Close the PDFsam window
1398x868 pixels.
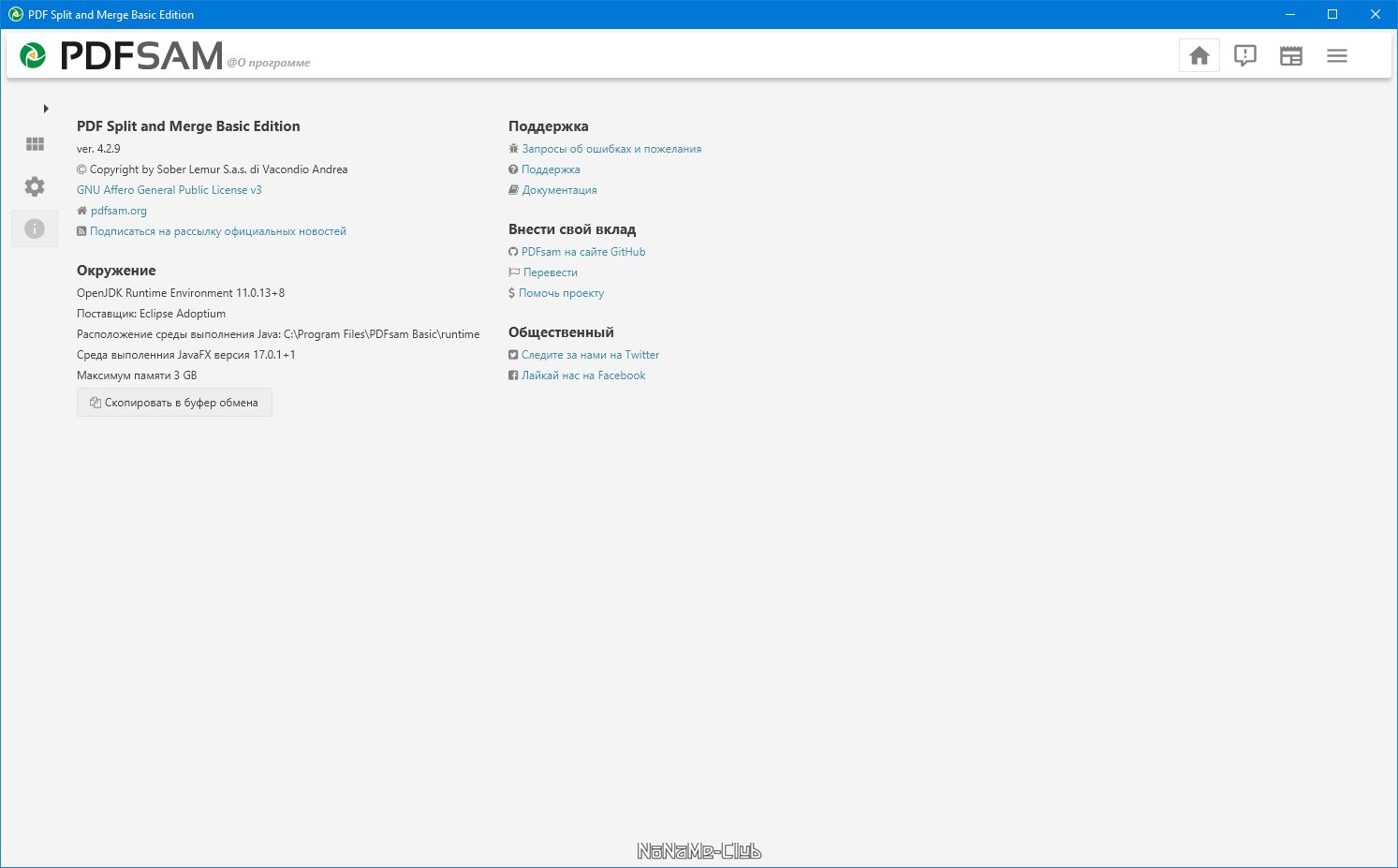[x=1376, y=14]
